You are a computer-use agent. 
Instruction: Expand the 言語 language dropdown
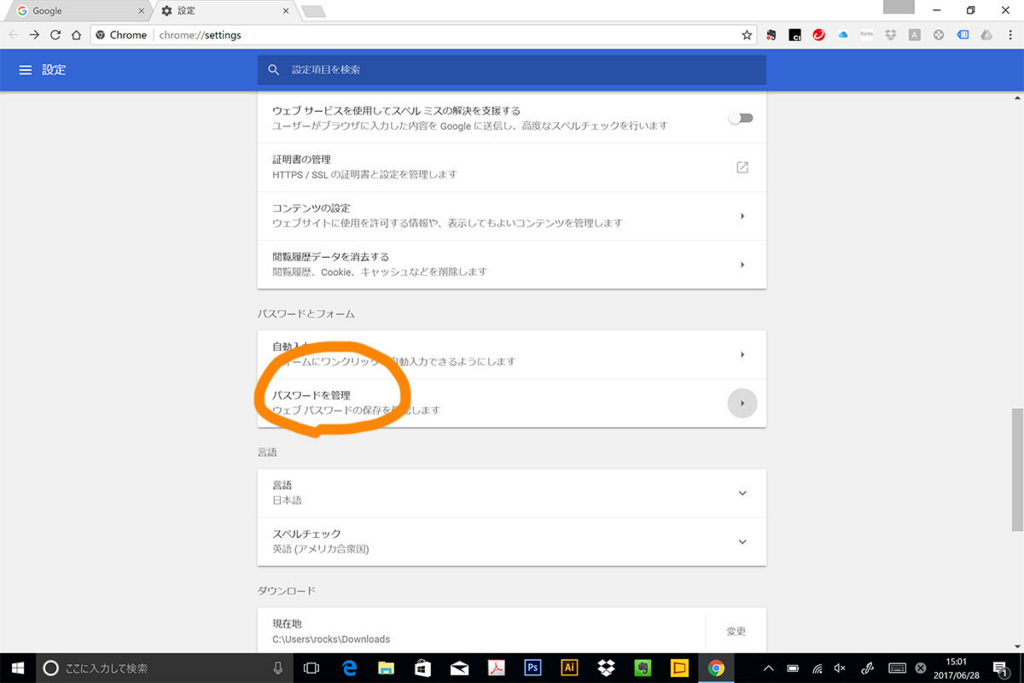coord(741,492)
